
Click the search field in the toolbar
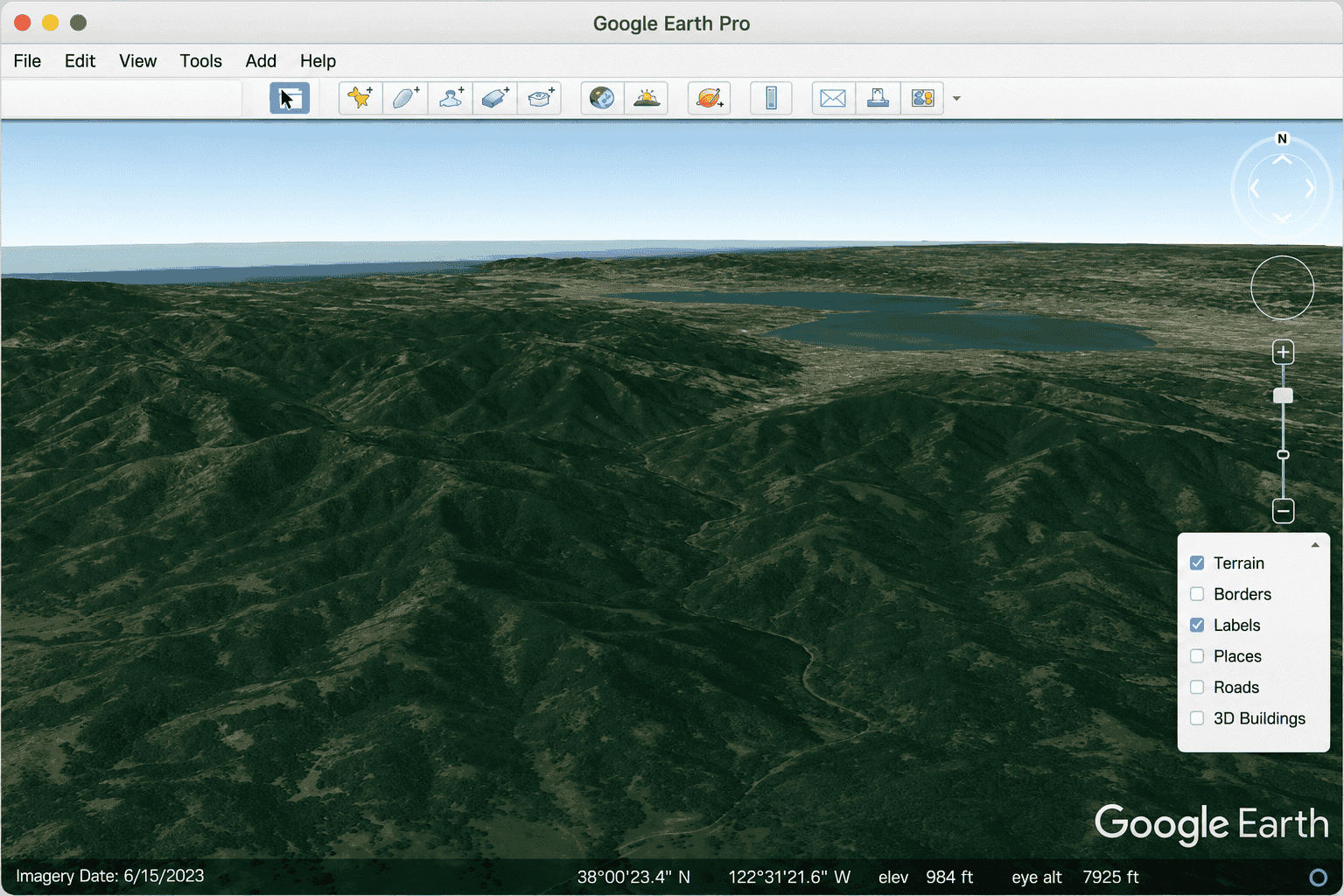click(x=122, y=98)
